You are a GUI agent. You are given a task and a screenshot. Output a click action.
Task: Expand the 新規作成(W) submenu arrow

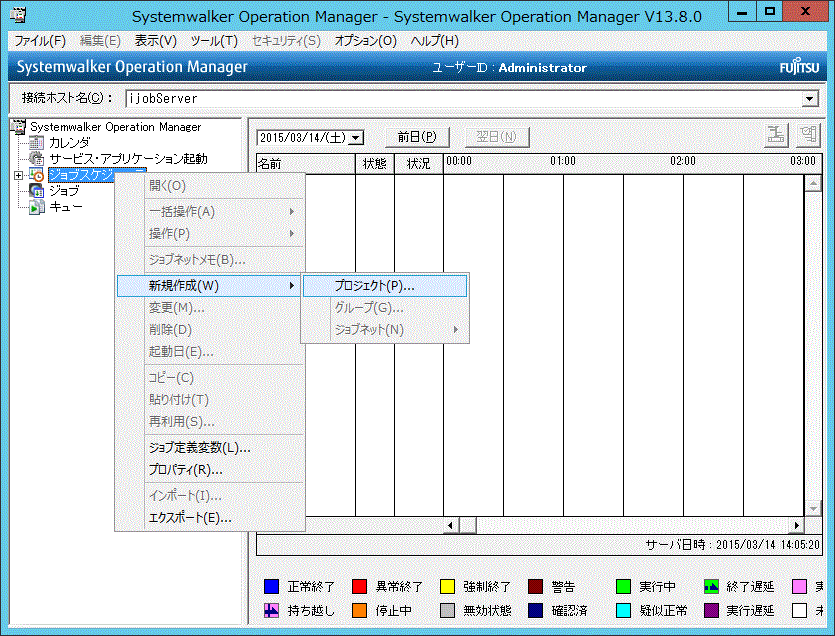point(292,286)
